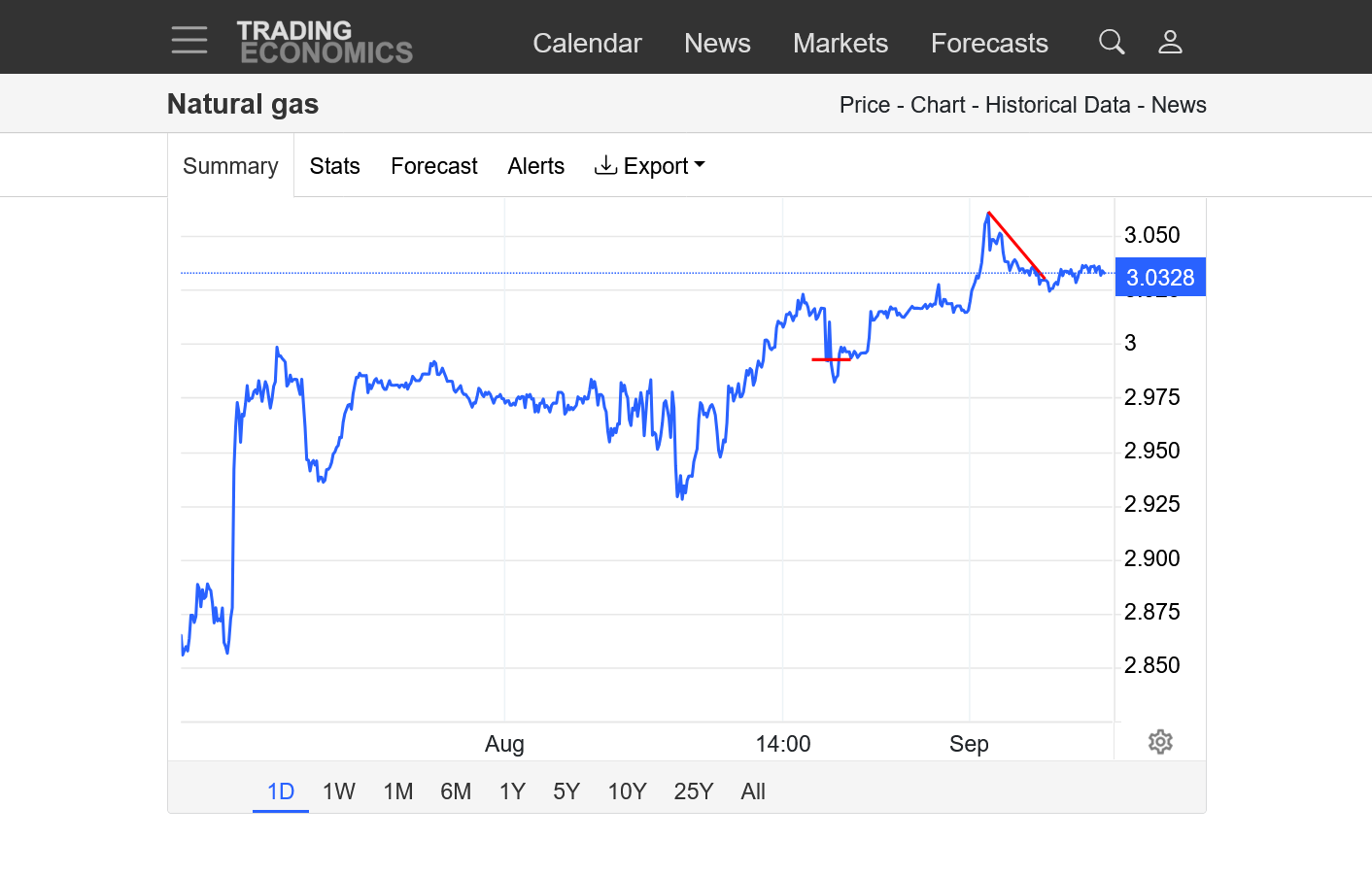Open Markets in the top navigation
The image size is (1372, 875).
[x=840, y=43]
